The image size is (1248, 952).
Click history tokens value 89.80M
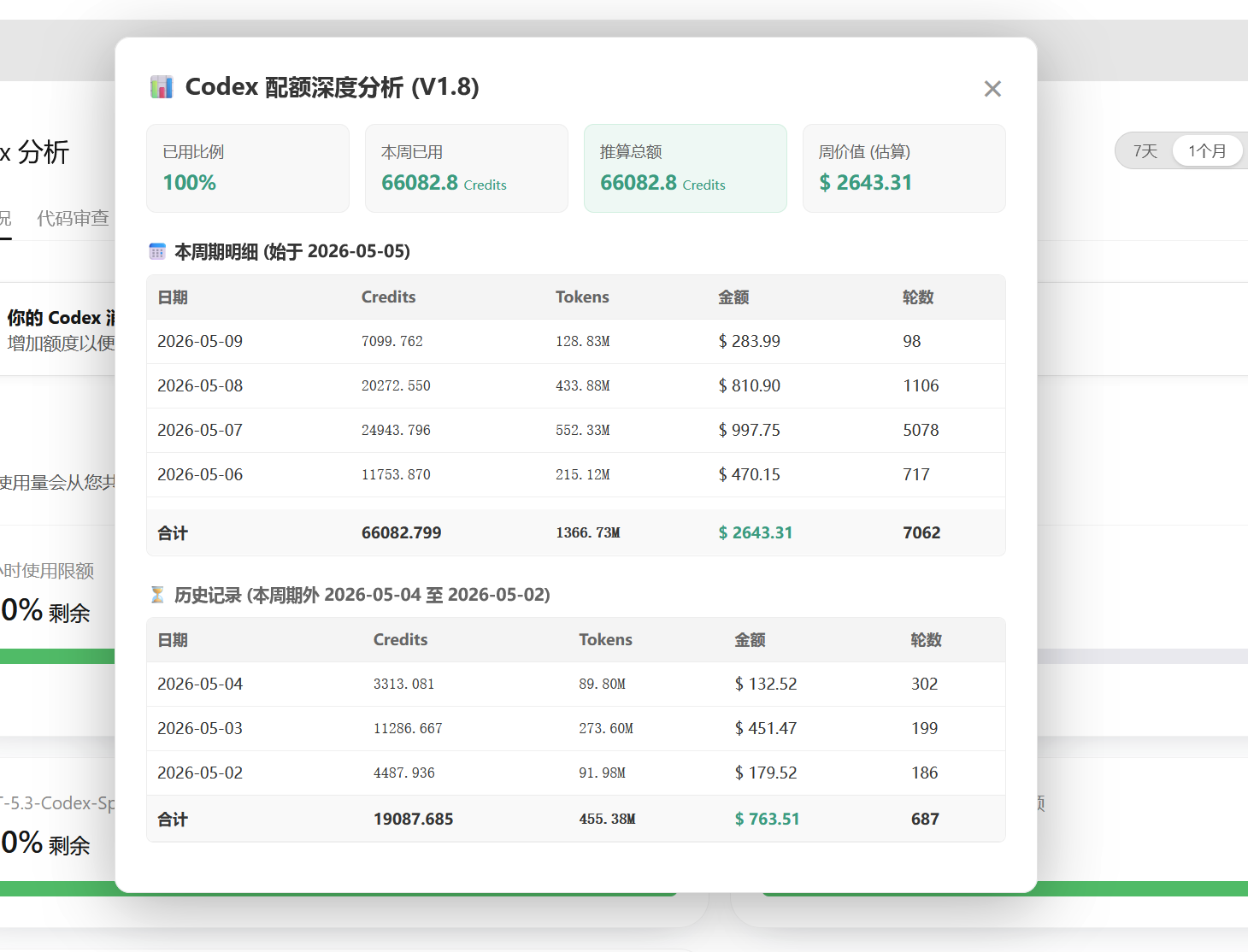[602, 684]
